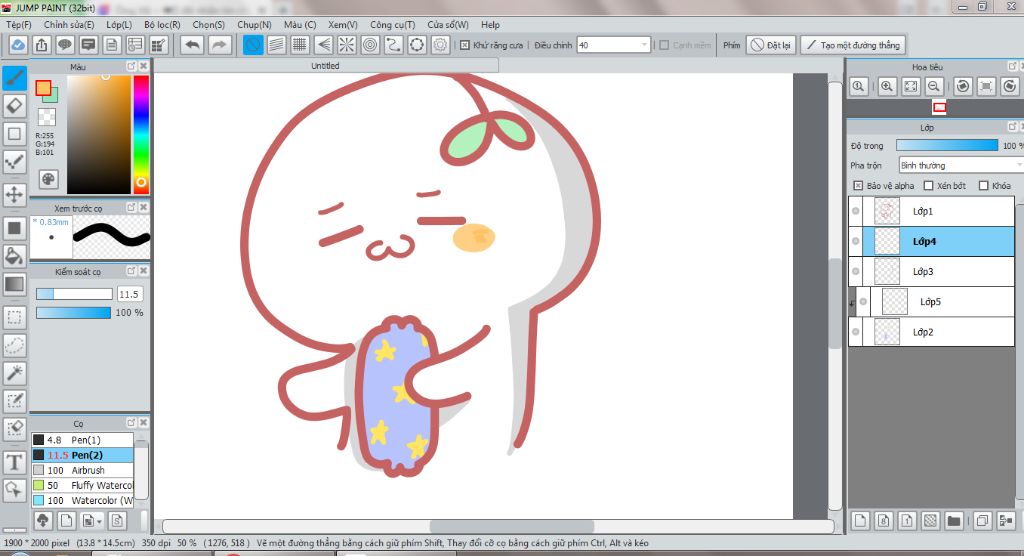Enable radial snap guide
1024x556 pixels.
click(x=347, y=45)
